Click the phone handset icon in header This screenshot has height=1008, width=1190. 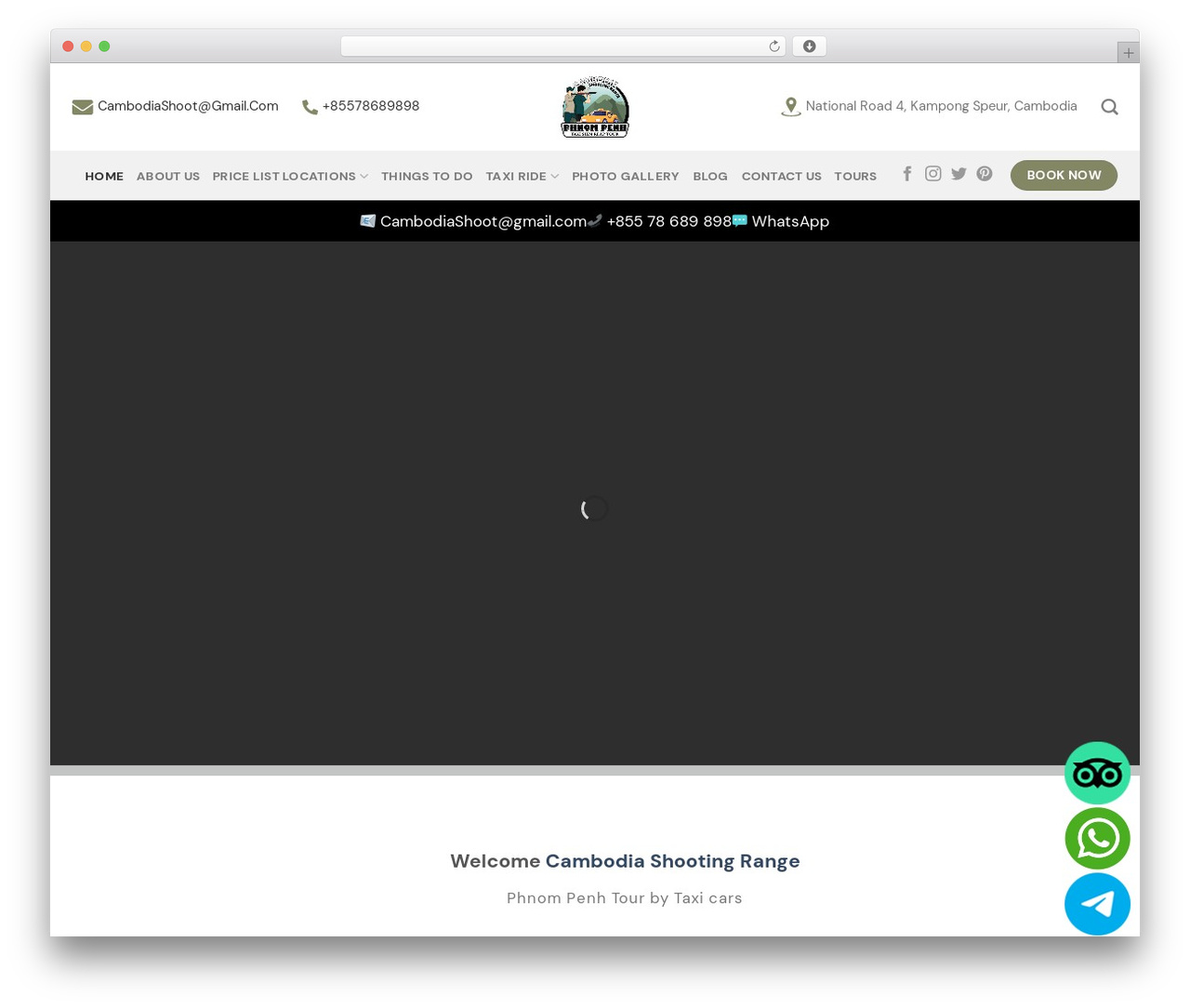pos(310,107)
